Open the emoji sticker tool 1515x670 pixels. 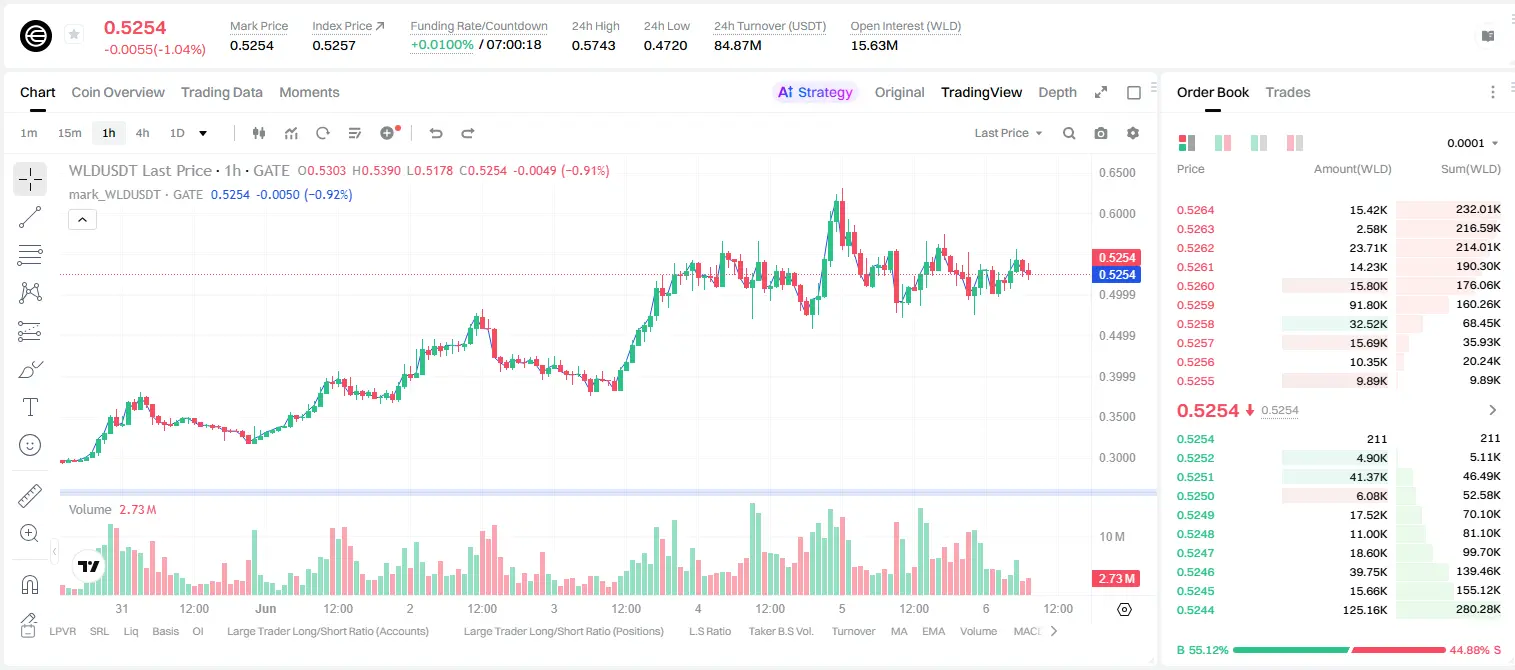click(x=30, y=445)
